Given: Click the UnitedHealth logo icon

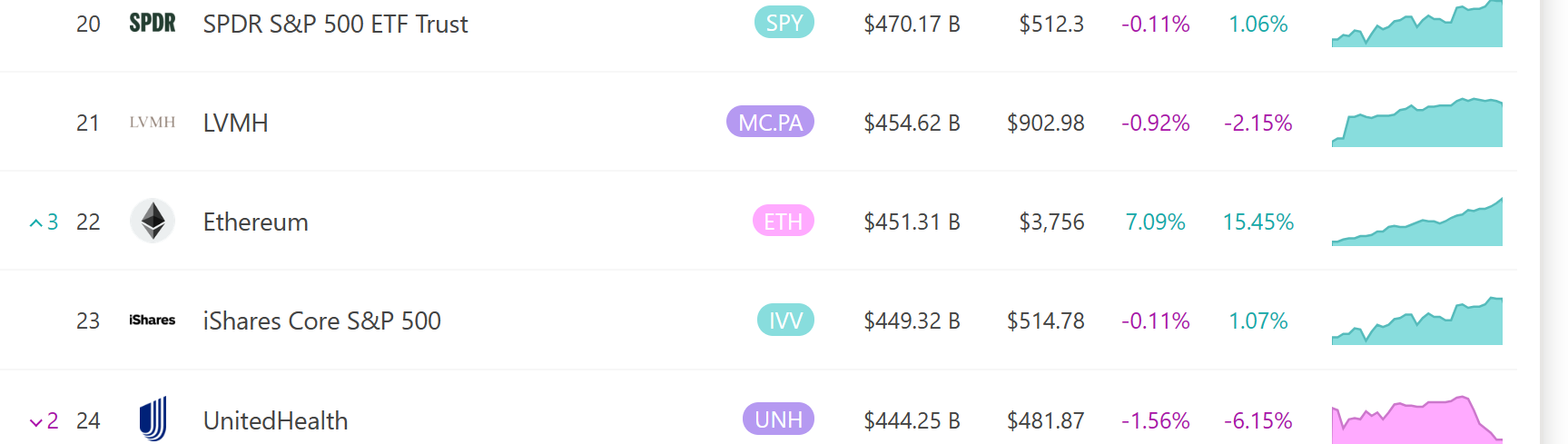Looking at the screenshot, I should coord(153,419).
